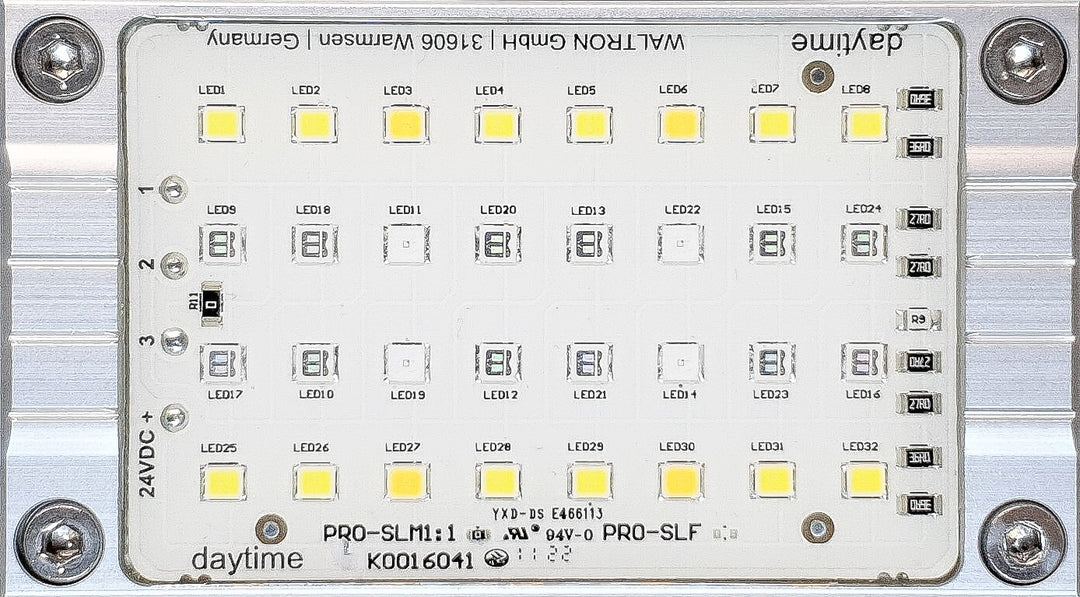This screenshot has width=1080, height=597.
Task: Select the LED chip below LED13 label
Action: pos(589,244)
